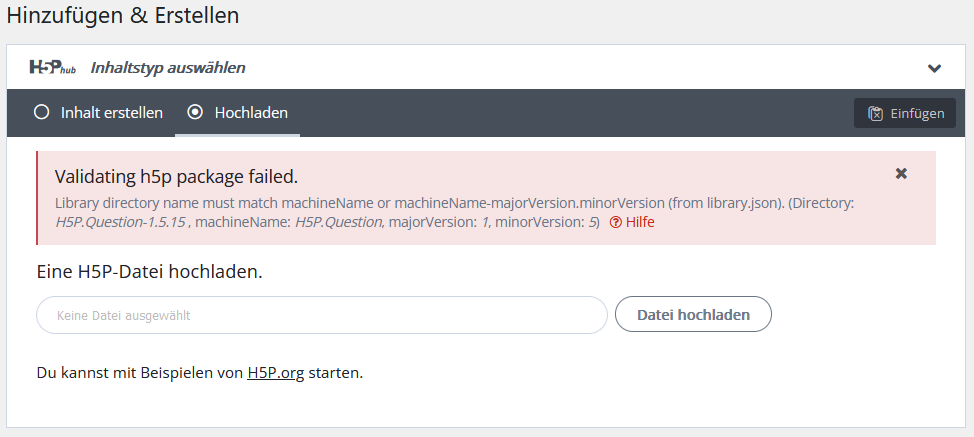
Task: Click the red question mark help icon
Action: pyautogui.click(x=616, y=222)
